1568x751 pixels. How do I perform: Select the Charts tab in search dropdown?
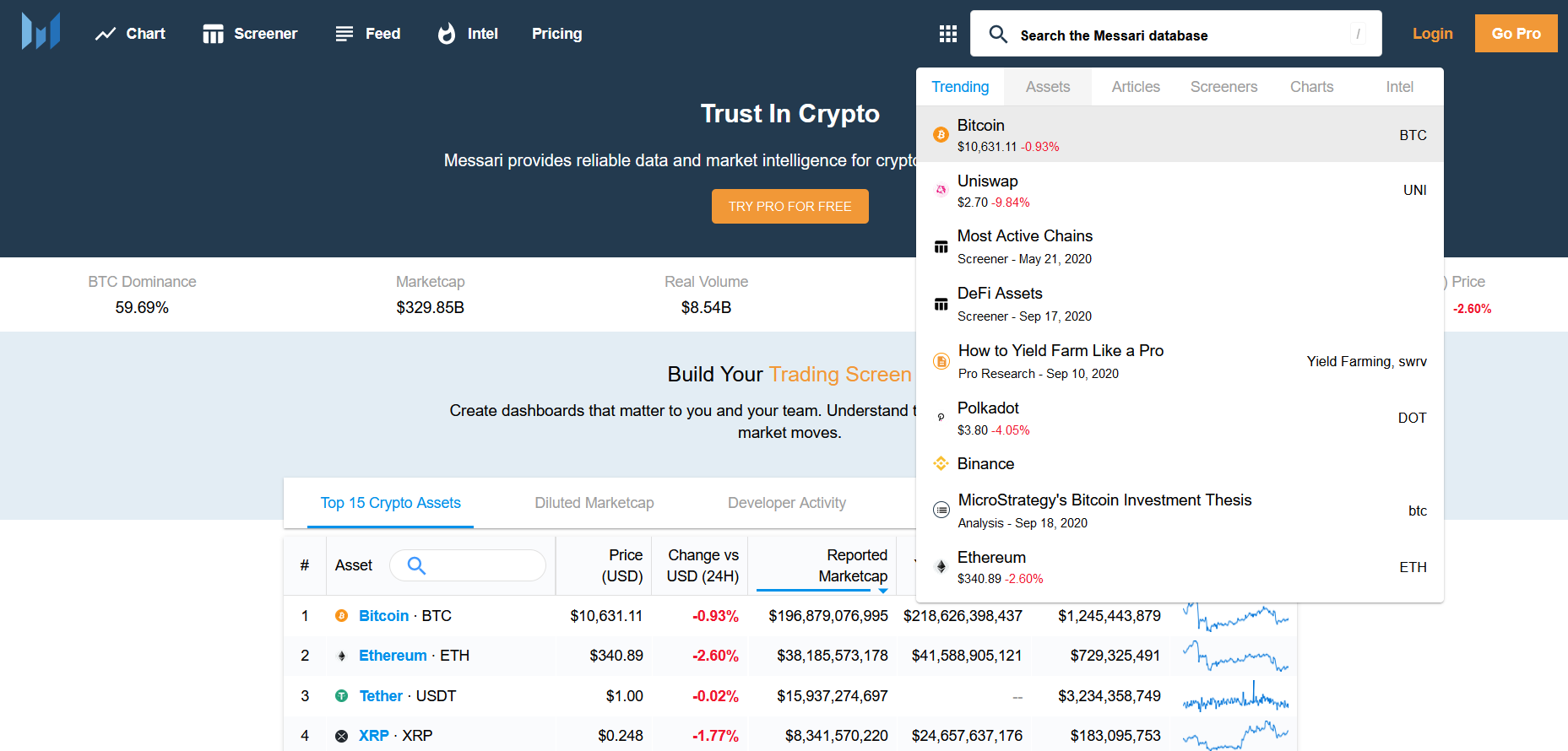click(1311, 87)
